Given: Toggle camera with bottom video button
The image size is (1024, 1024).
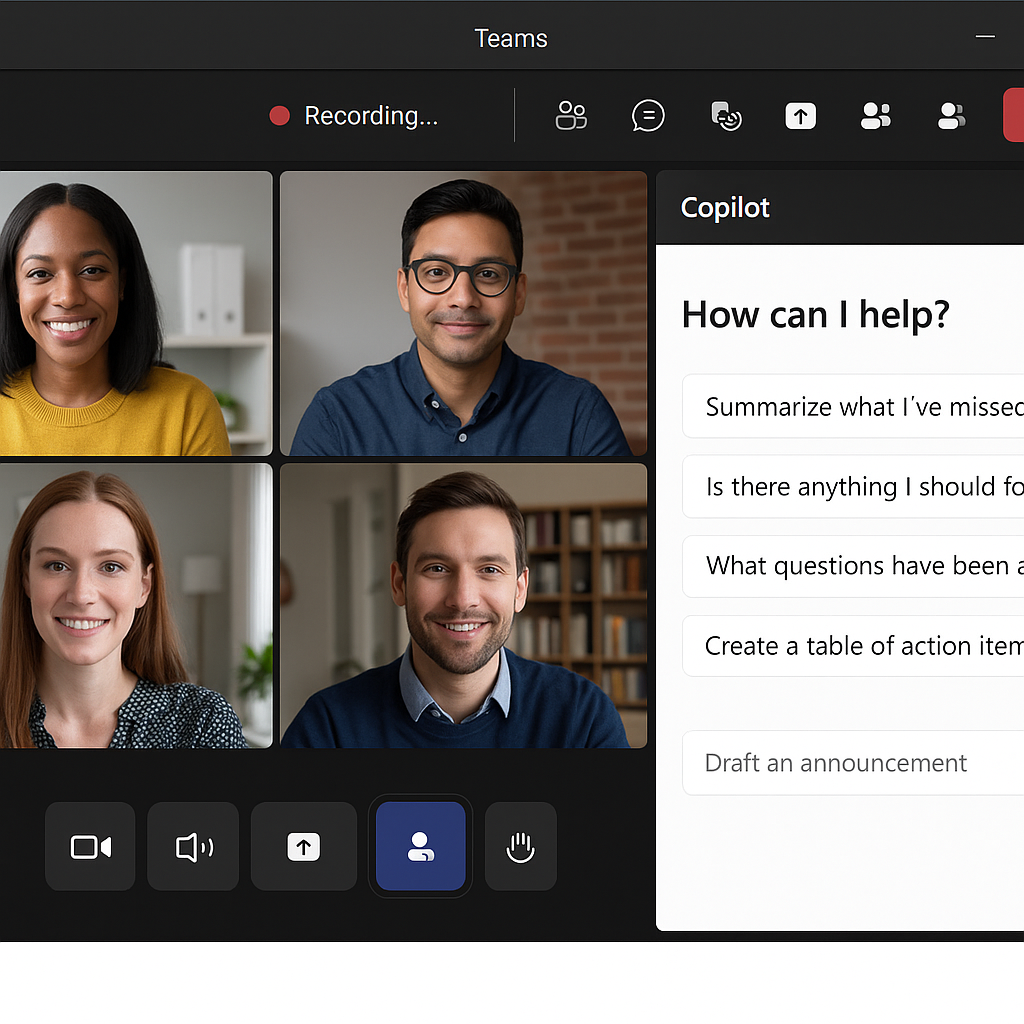Looking at the screenshot, I should pyautogui.click(x=90, y=846).
